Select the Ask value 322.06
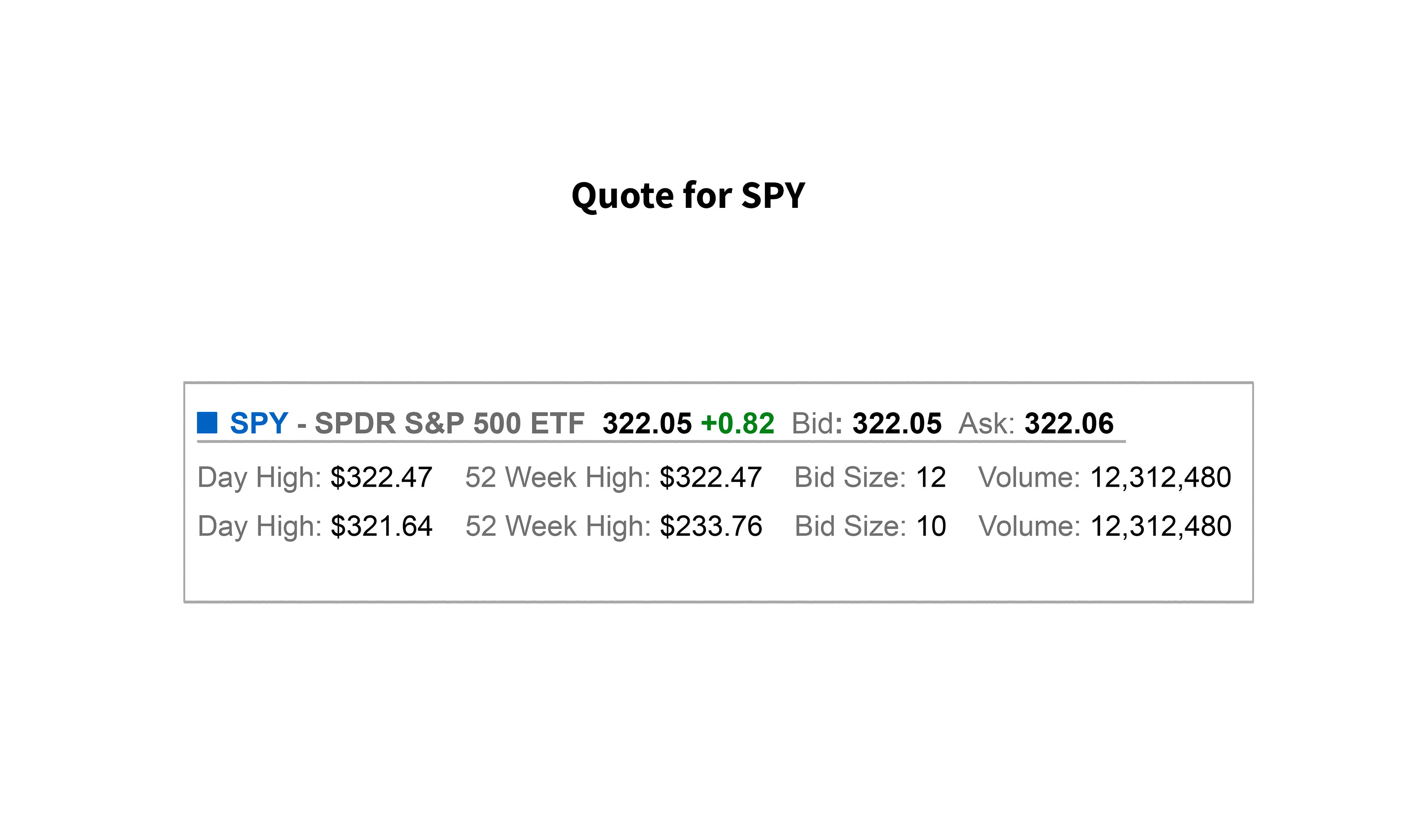 tap(1069, 424)
